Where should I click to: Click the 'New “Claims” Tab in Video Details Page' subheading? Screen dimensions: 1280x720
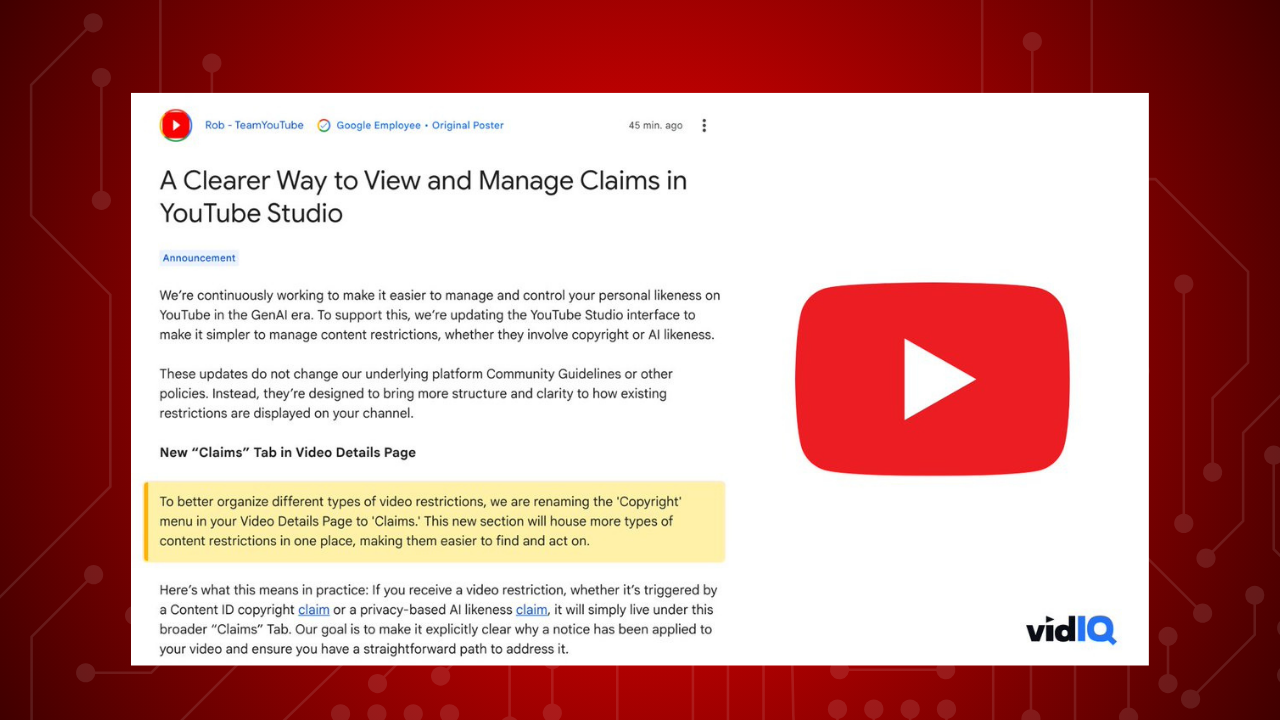288,453
